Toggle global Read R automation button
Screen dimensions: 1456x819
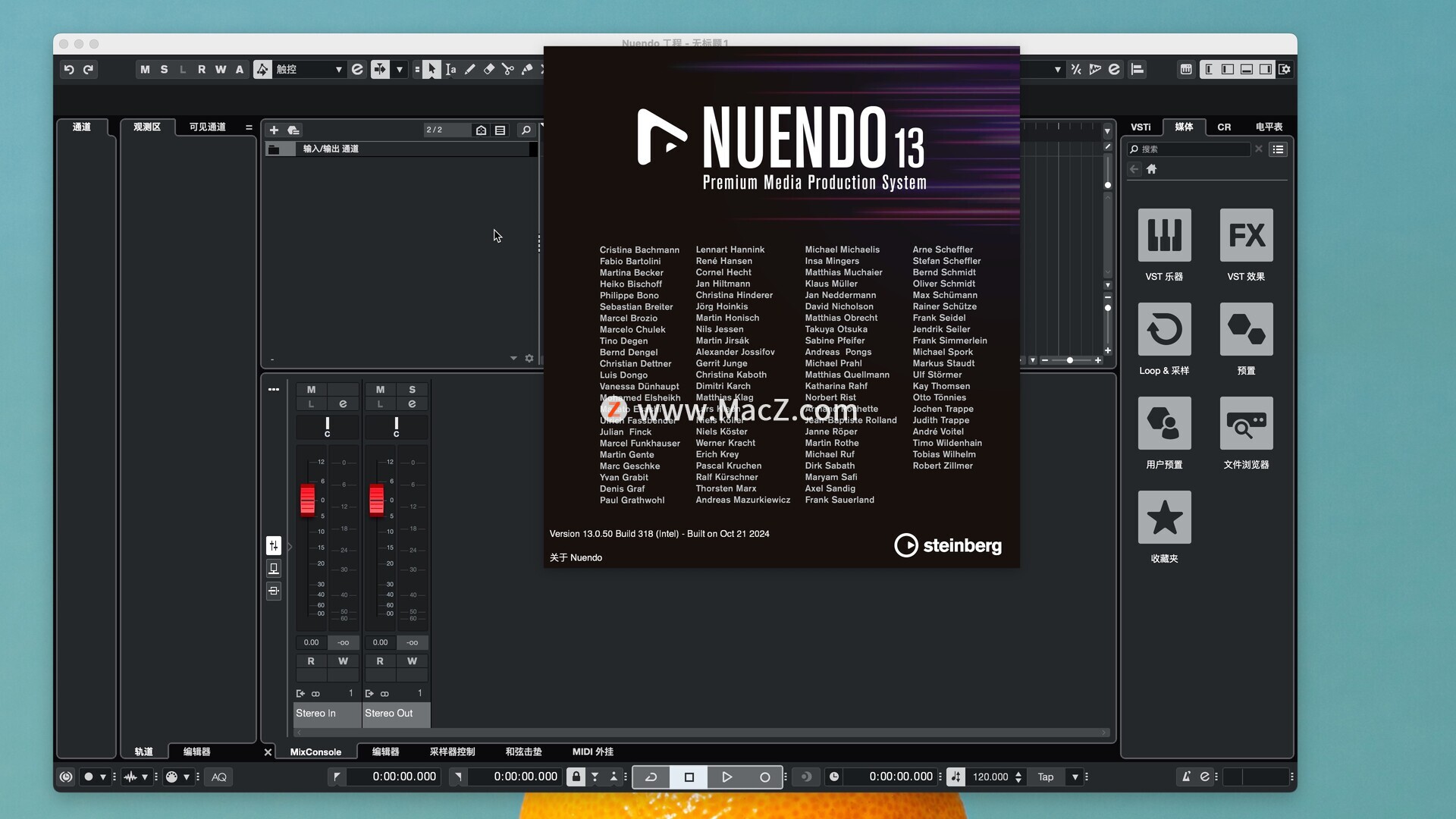click(202, 69)
